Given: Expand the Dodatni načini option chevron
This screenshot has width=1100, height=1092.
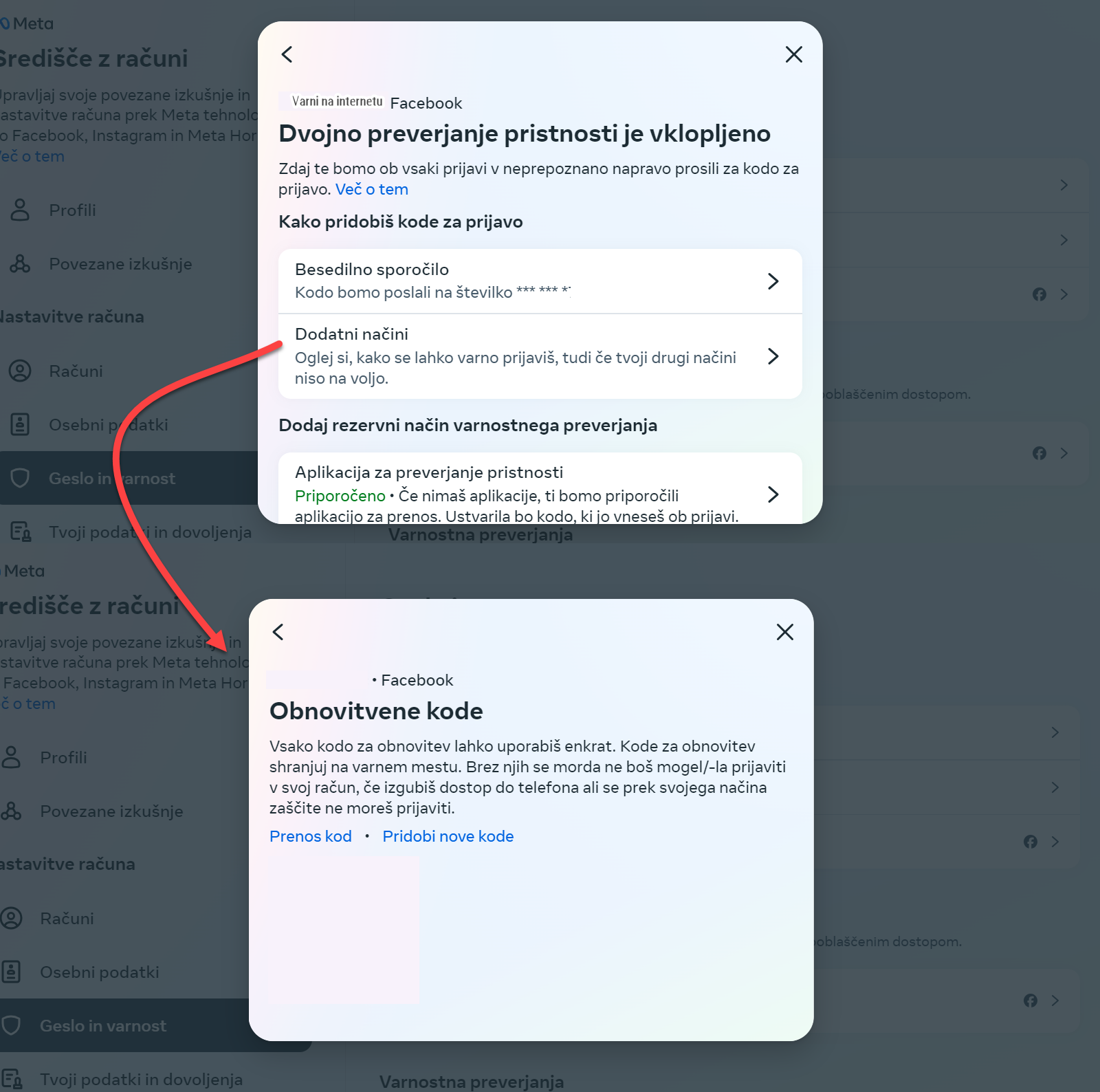Looking at the screenshot, I should click(x=773, y=356).
